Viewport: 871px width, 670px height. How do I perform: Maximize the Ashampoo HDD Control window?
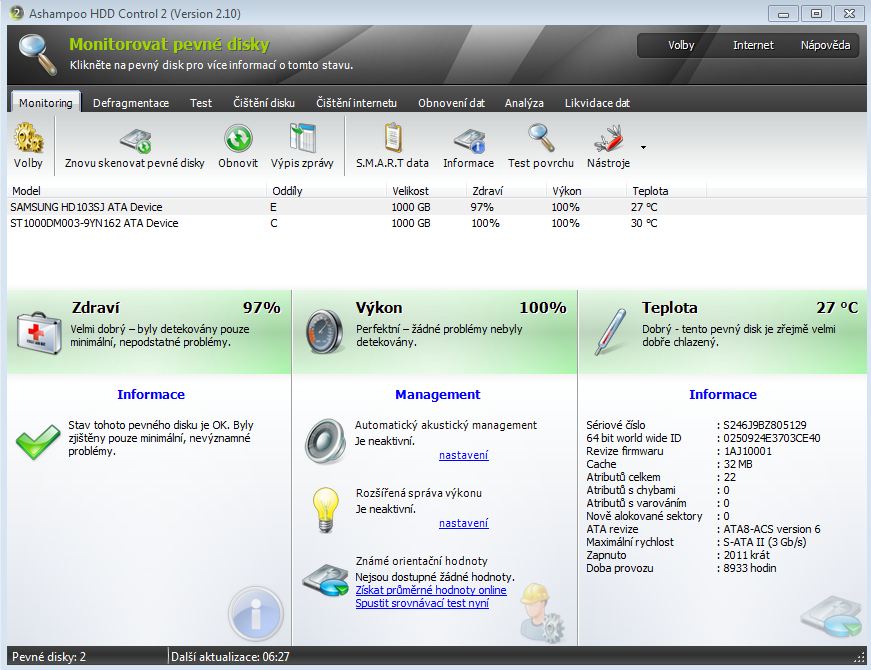coord(816,13)
